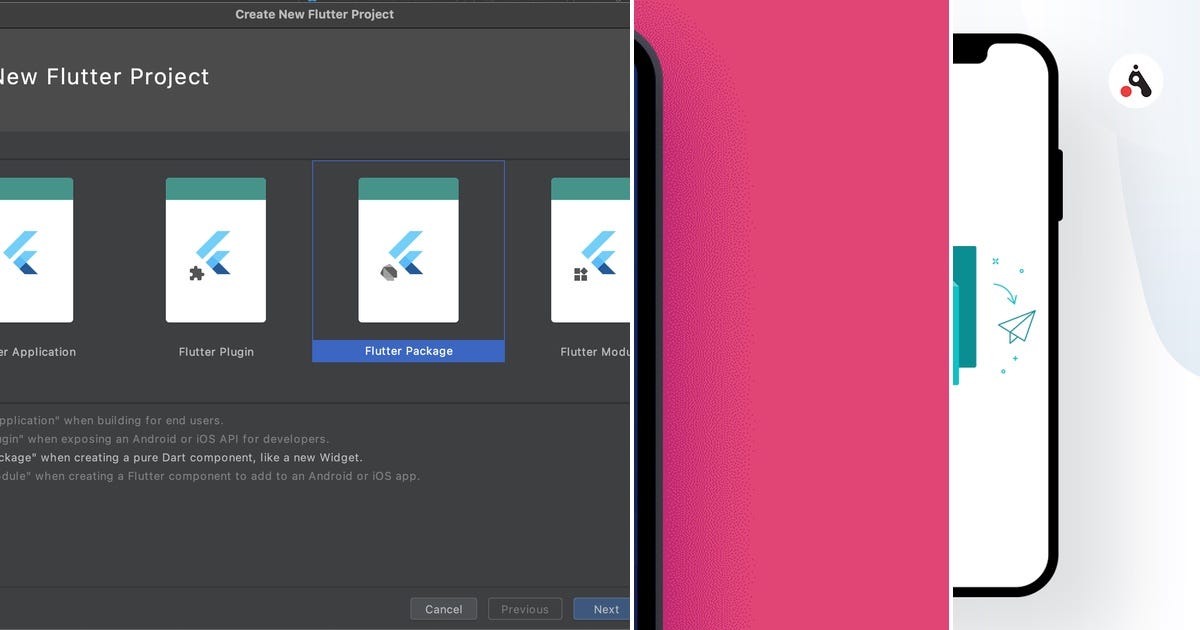The image size is (1200, 630).
Task: Click the teal header bar on the Flutter Package card
Action: click(408, 186)
